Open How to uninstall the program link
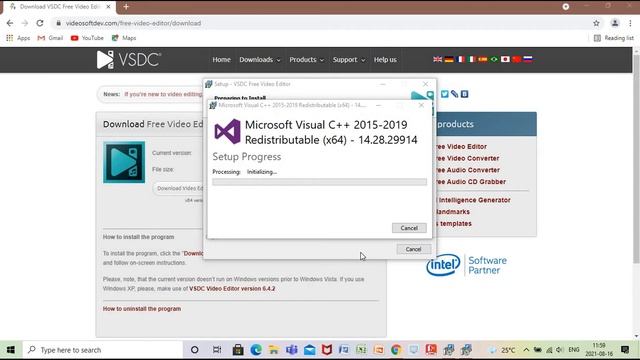The width and height of the screenshot is (640, 360). (x=142, y=309)
